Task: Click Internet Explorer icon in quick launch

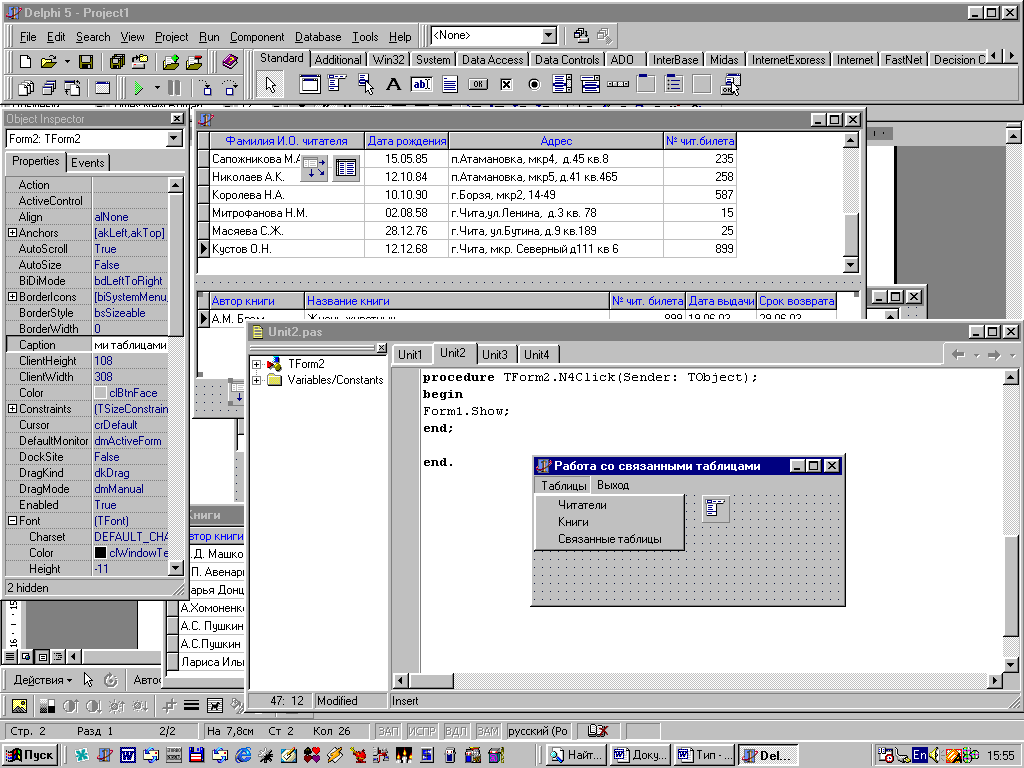Action: click(x=243, y=755)
